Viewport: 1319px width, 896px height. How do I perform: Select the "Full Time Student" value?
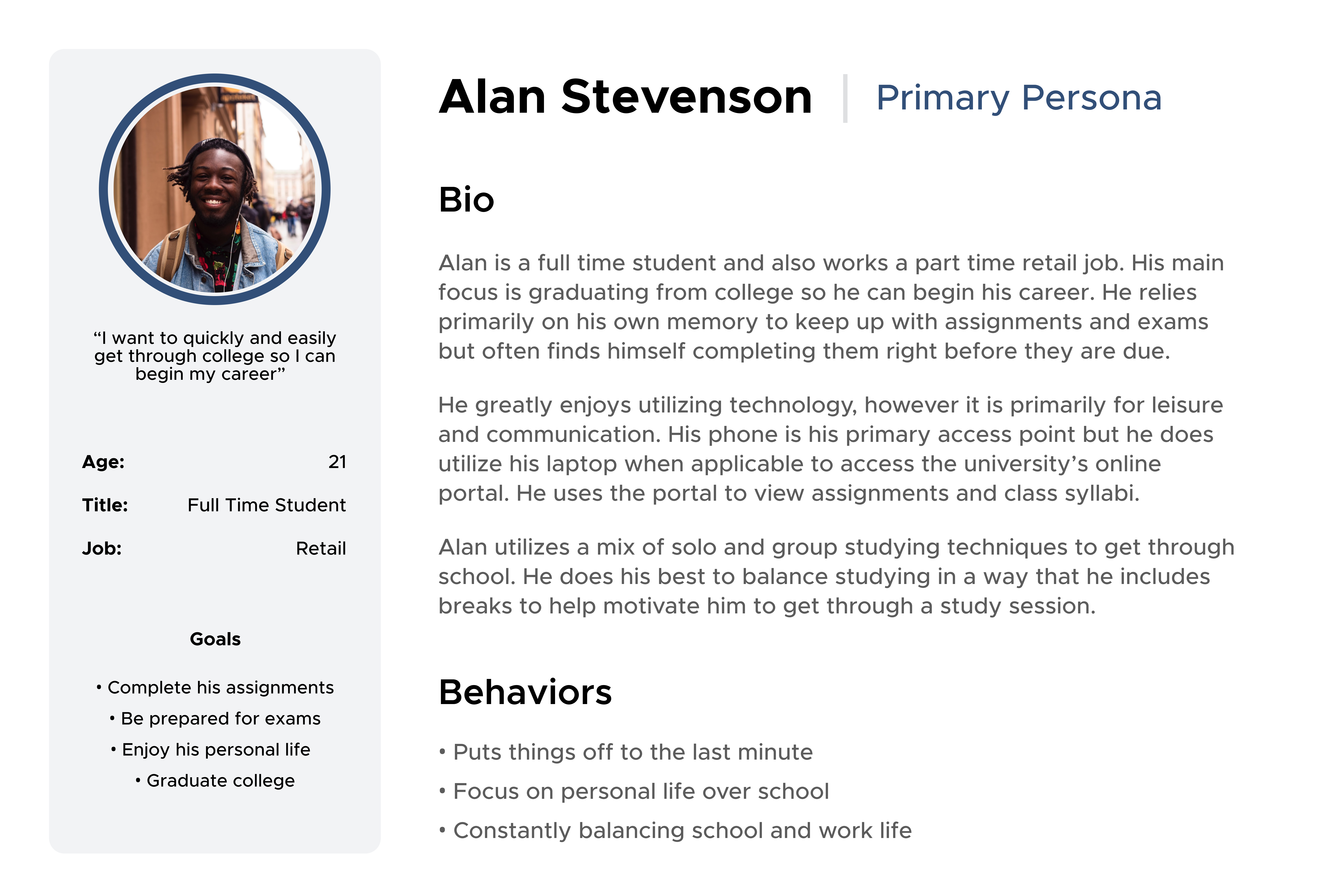coord(266,505)
